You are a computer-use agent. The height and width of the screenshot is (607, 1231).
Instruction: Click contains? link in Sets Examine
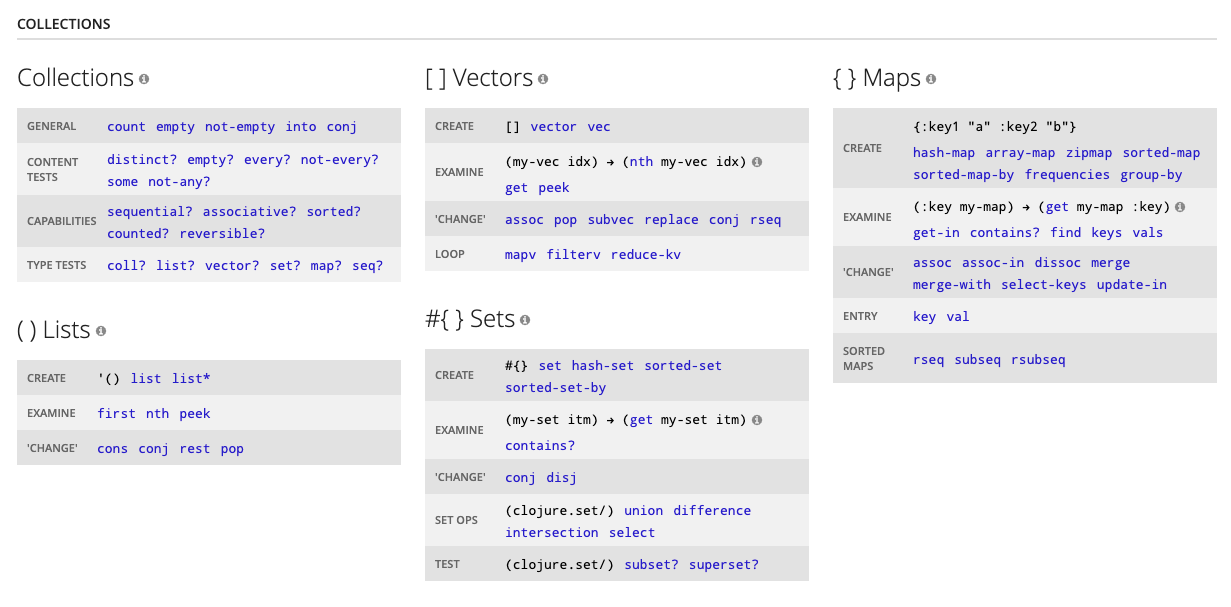[540, 446]
